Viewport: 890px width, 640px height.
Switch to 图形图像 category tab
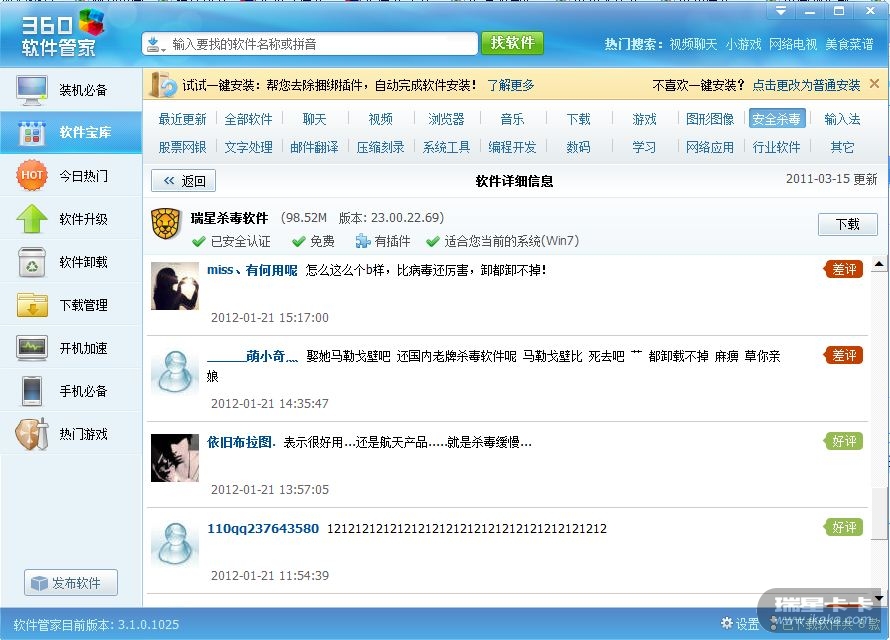tap(710, 119)
